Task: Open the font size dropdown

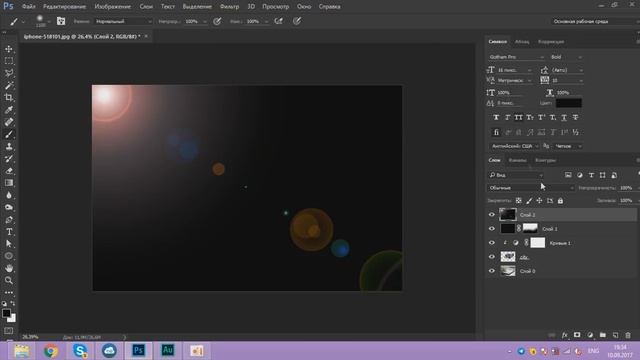Action: (x=514, y=70)
